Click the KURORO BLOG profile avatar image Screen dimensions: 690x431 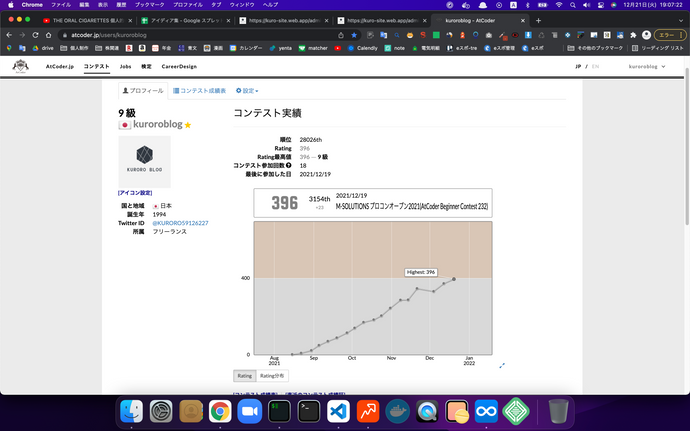(x=144, y=162)
